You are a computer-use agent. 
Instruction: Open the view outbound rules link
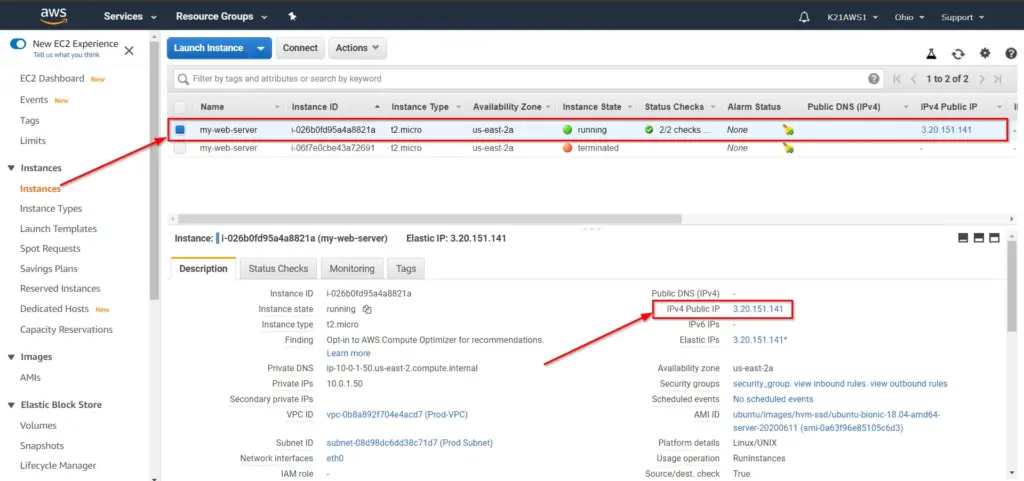coord(909,384)
